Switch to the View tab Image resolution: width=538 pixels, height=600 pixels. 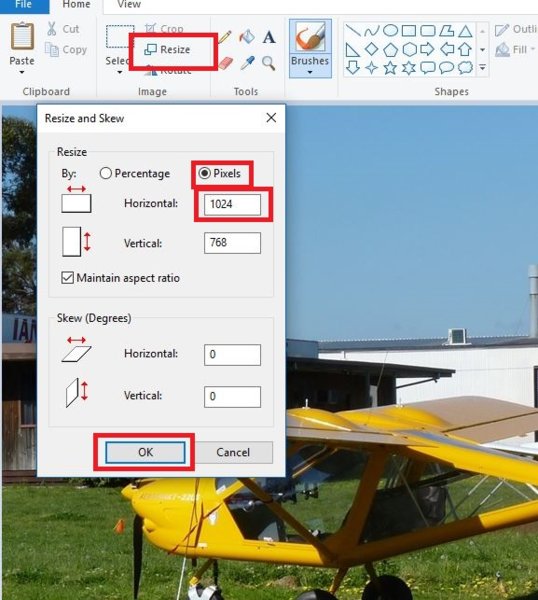click(x=129, y=5)
